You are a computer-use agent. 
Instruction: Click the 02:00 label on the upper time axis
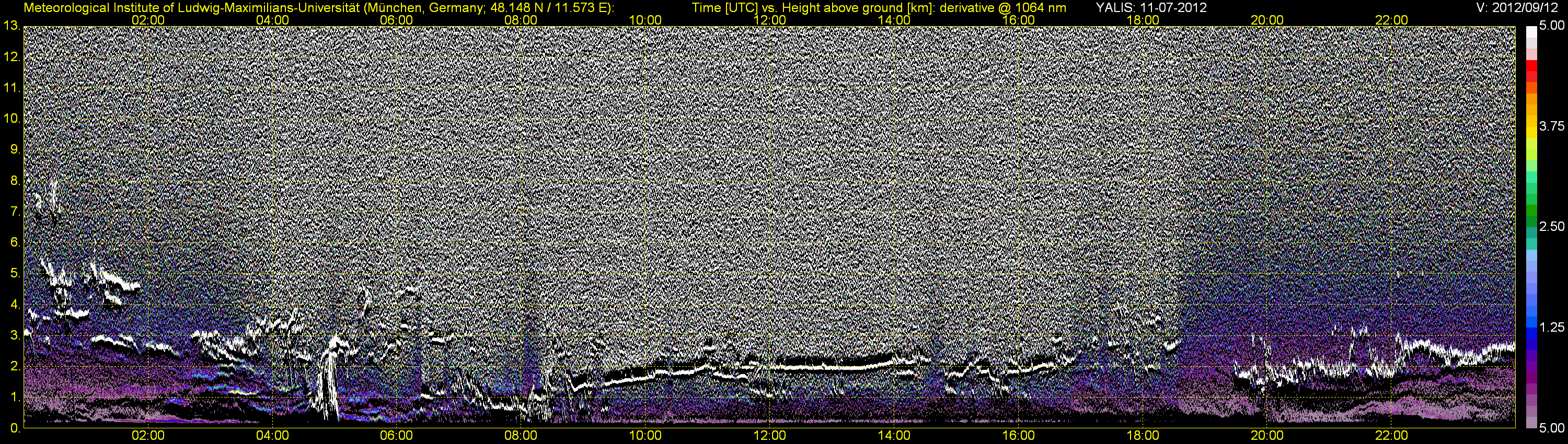tap(148, 20)
